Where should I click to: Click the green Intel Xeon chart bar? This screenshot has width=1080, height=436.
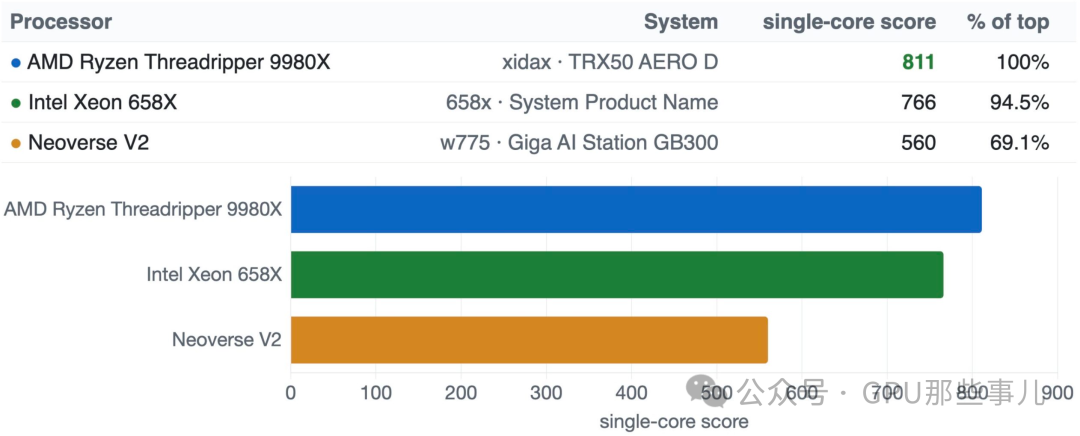pyautogui.click(x=616, y=274)
